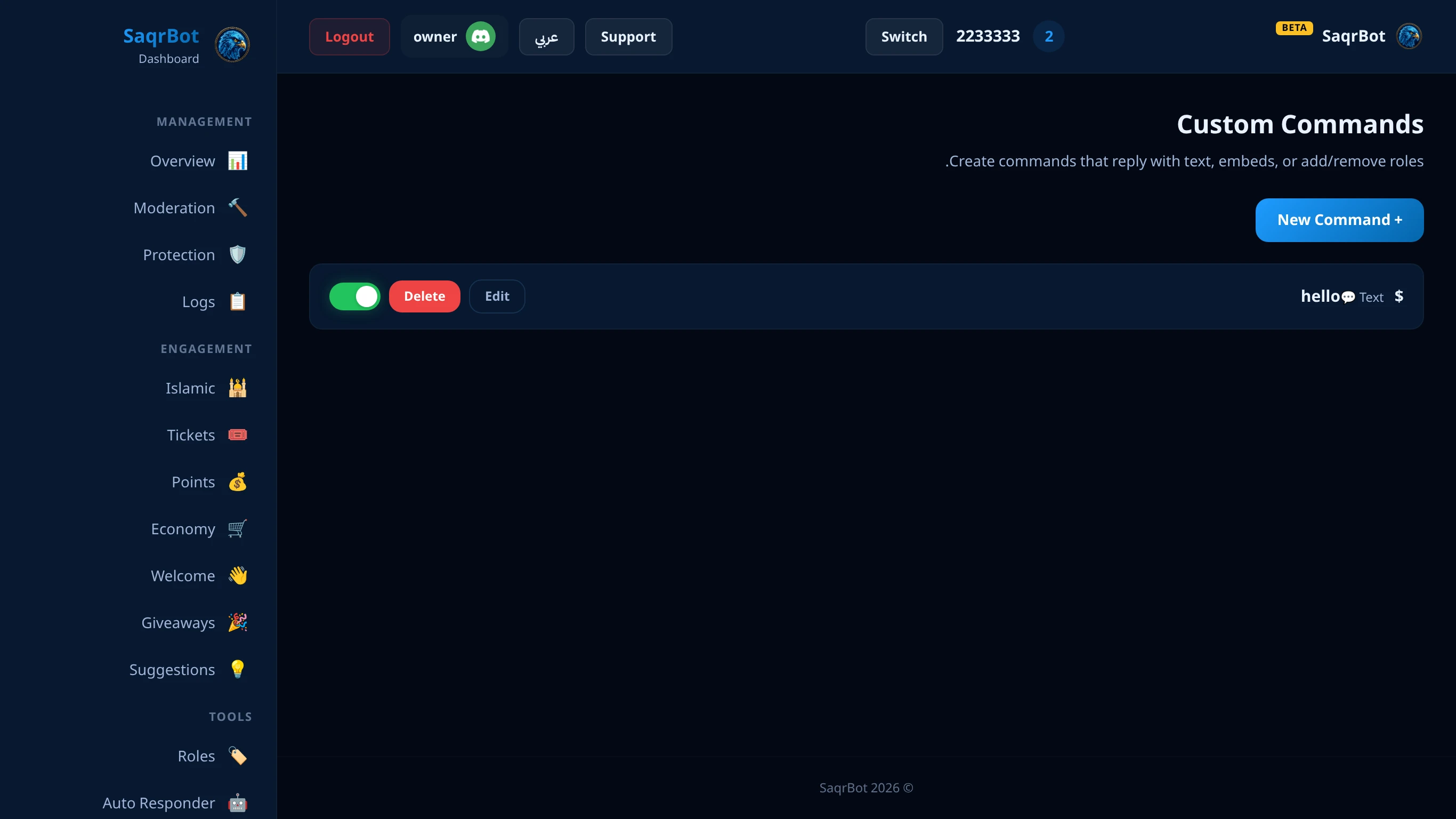
Task: Click the Custom Commands heading
Action: (x=1300, y=124)
